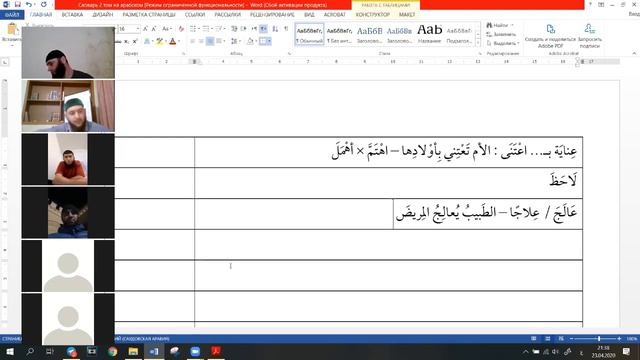Open the borders dropdown
Viewport: 640px width, 360px height.
[x=269, y=41]
